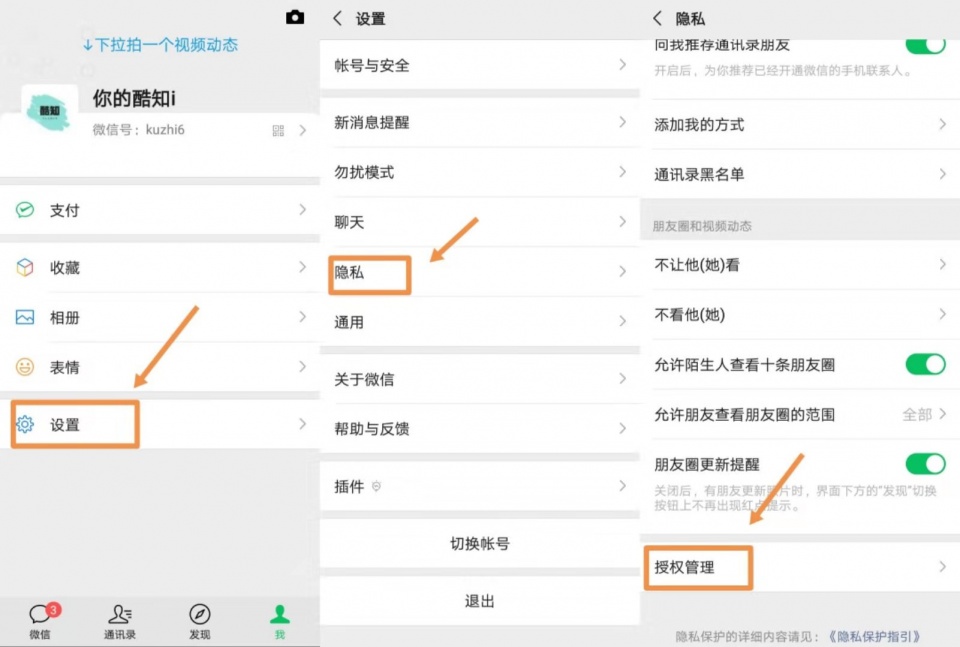Expand the 不让他(她)看 row chevron

tap(943, 264)
